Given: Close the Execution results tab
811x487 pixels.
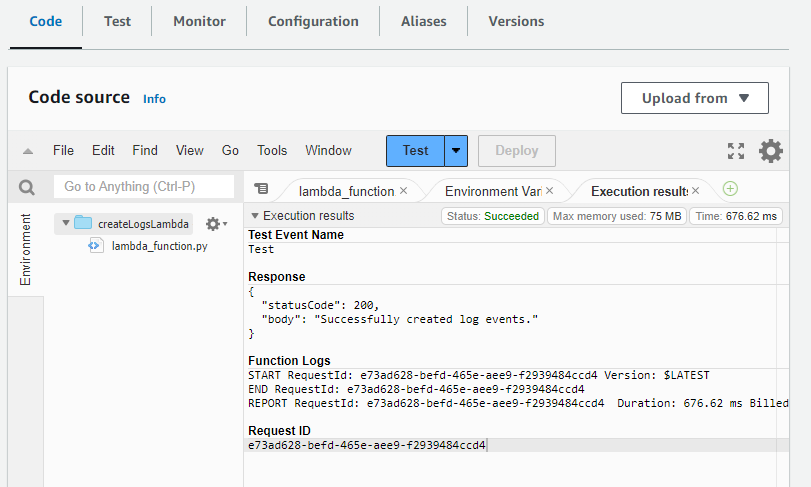Looking at the screenshot, I should 695,190.
